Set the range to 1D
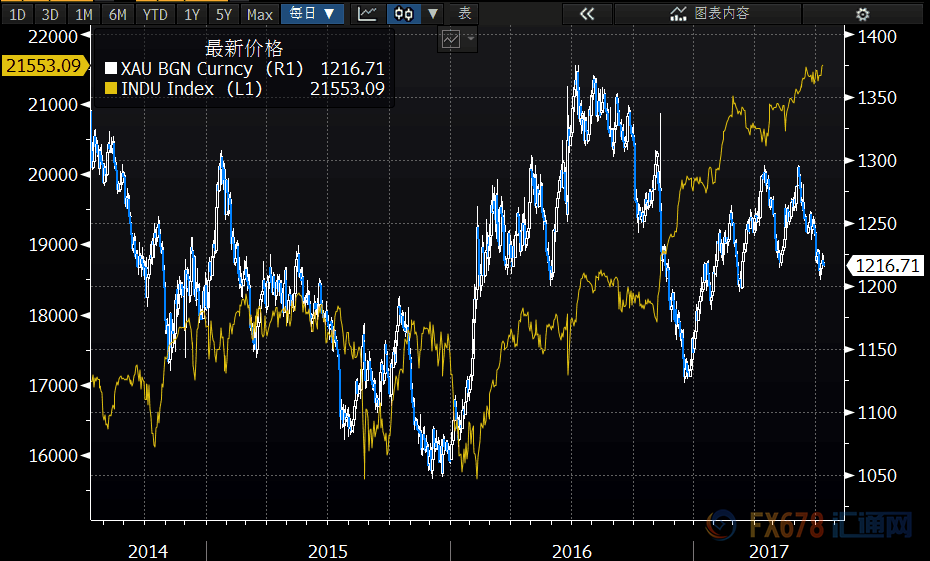Screen dimensions: 930x561 (18, 14)
